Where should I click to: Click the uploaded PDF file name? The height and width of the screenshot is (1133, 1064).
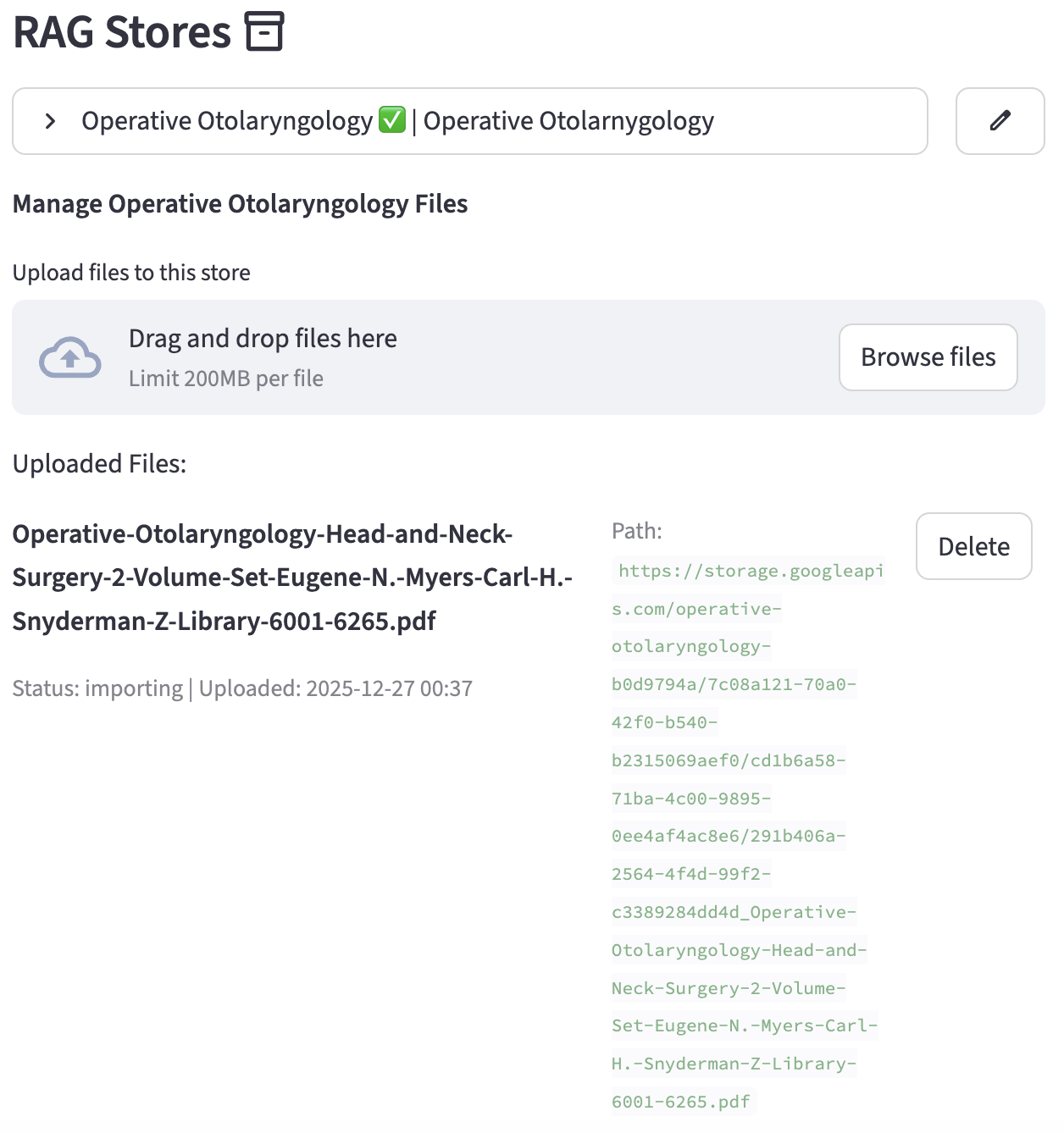click(x=292, y=578)
